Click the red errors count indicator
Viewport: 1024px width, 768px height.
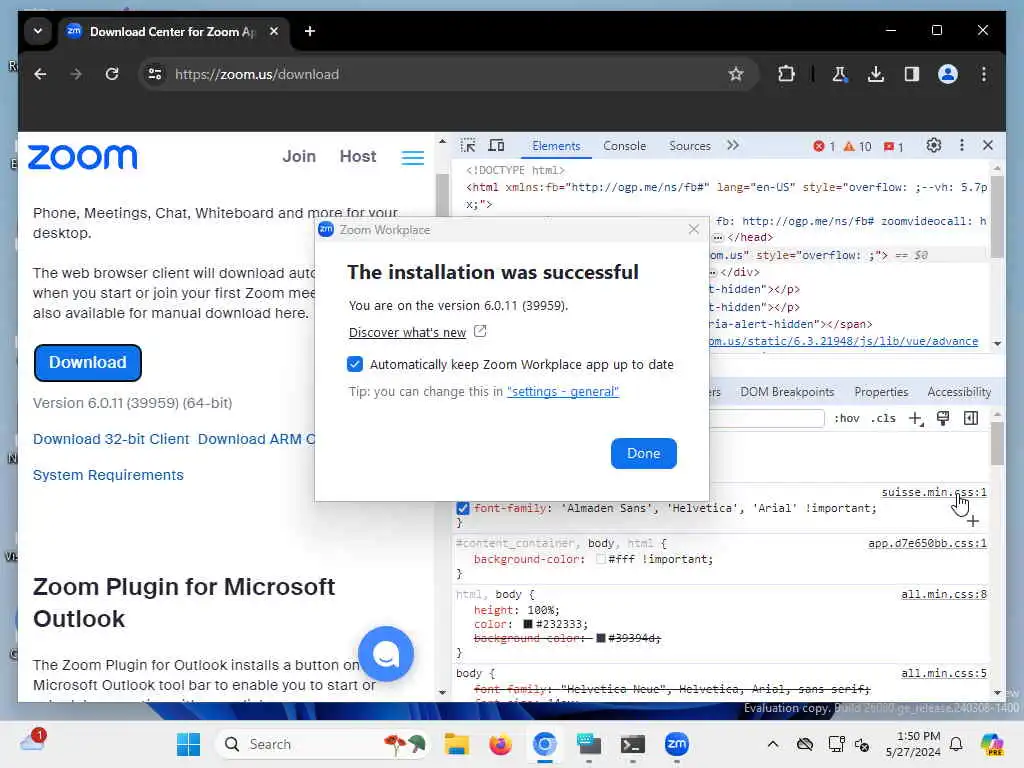(x=824, y=146)
